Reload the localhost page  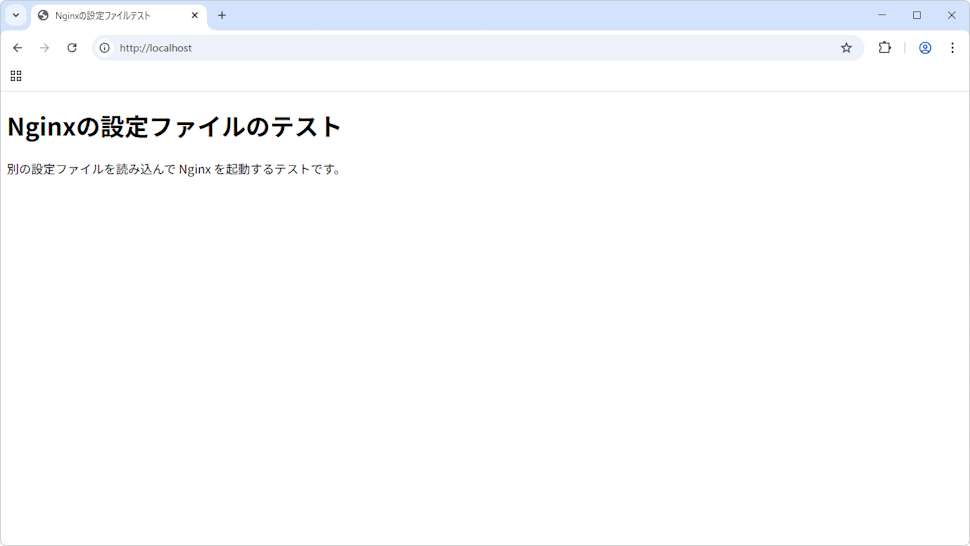coord(72,48)
